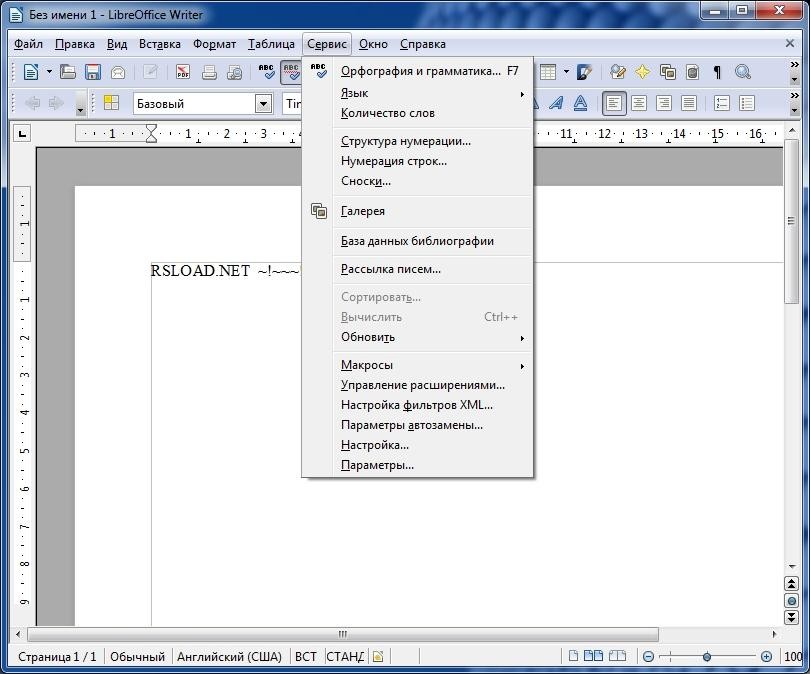The height and width of the screenshot is (674, 810).
Task: Jump to previous page with the scrollbar double-arrow
Action: tap(791, 584)
